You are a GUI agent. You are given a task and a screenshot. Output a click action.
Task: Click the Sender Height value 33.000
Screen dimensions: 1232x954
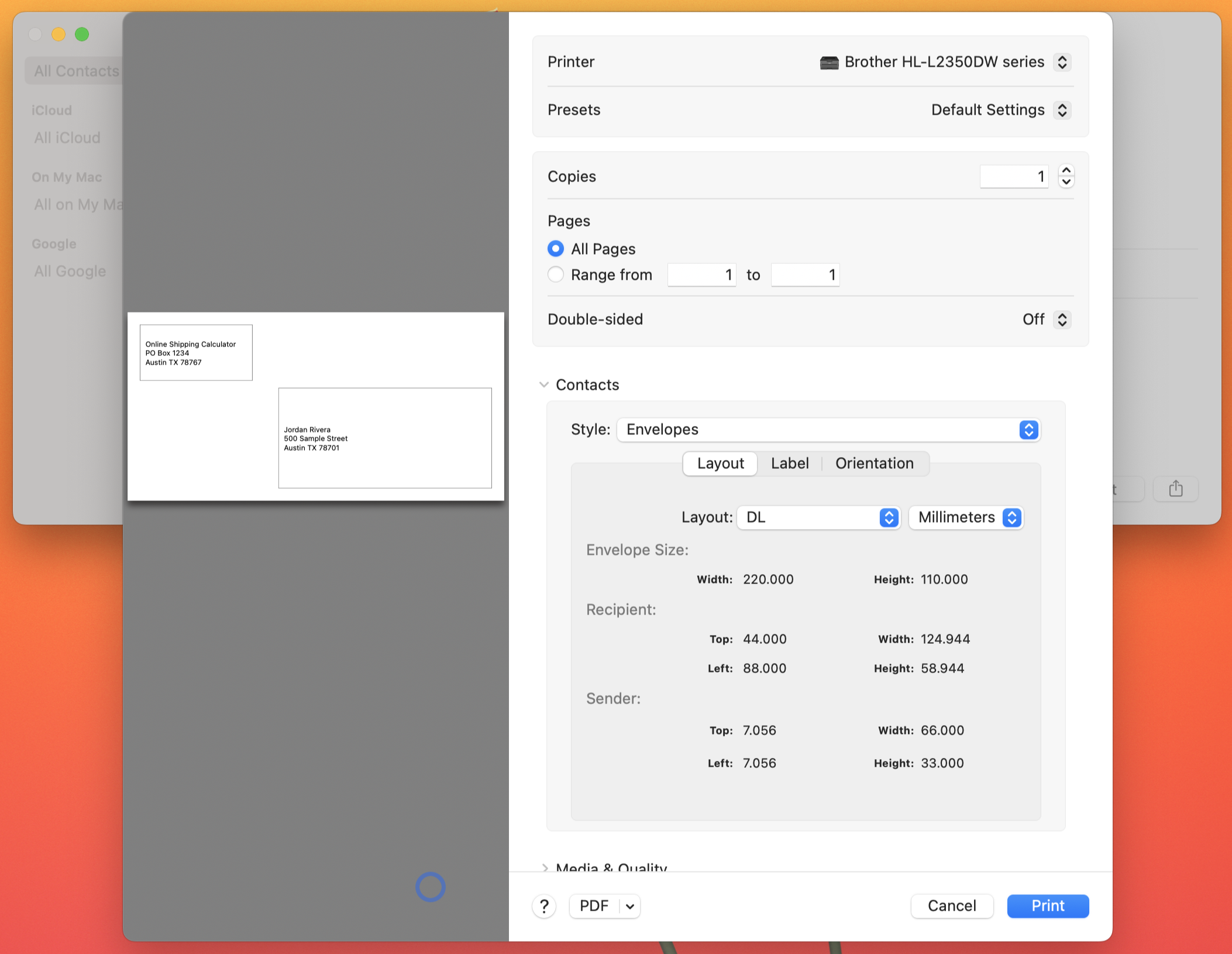(942, 763)
